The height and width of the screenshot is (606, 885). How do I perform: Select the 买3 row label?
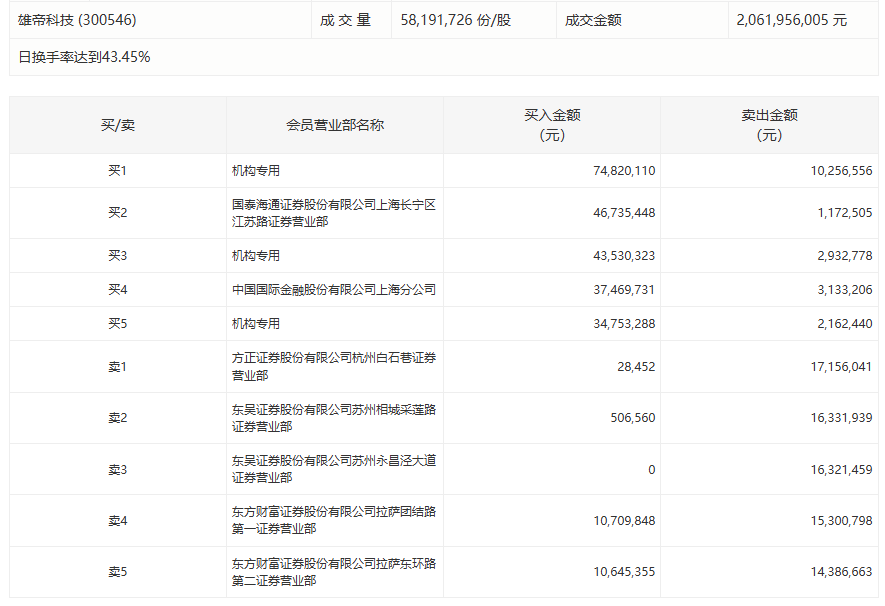pos(118,256)
